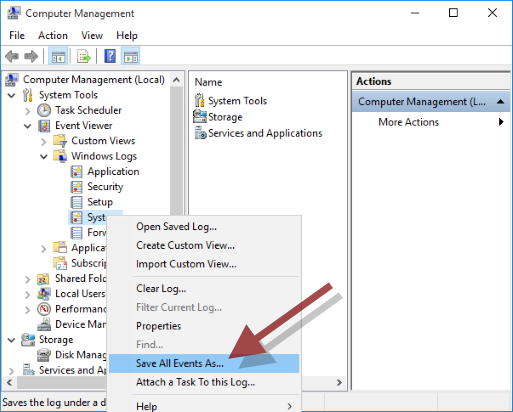Viewport: 513px width, 412px height.
Task: Choose Properties from context menu
Action: pyautogui.click(x=204, y=326)
